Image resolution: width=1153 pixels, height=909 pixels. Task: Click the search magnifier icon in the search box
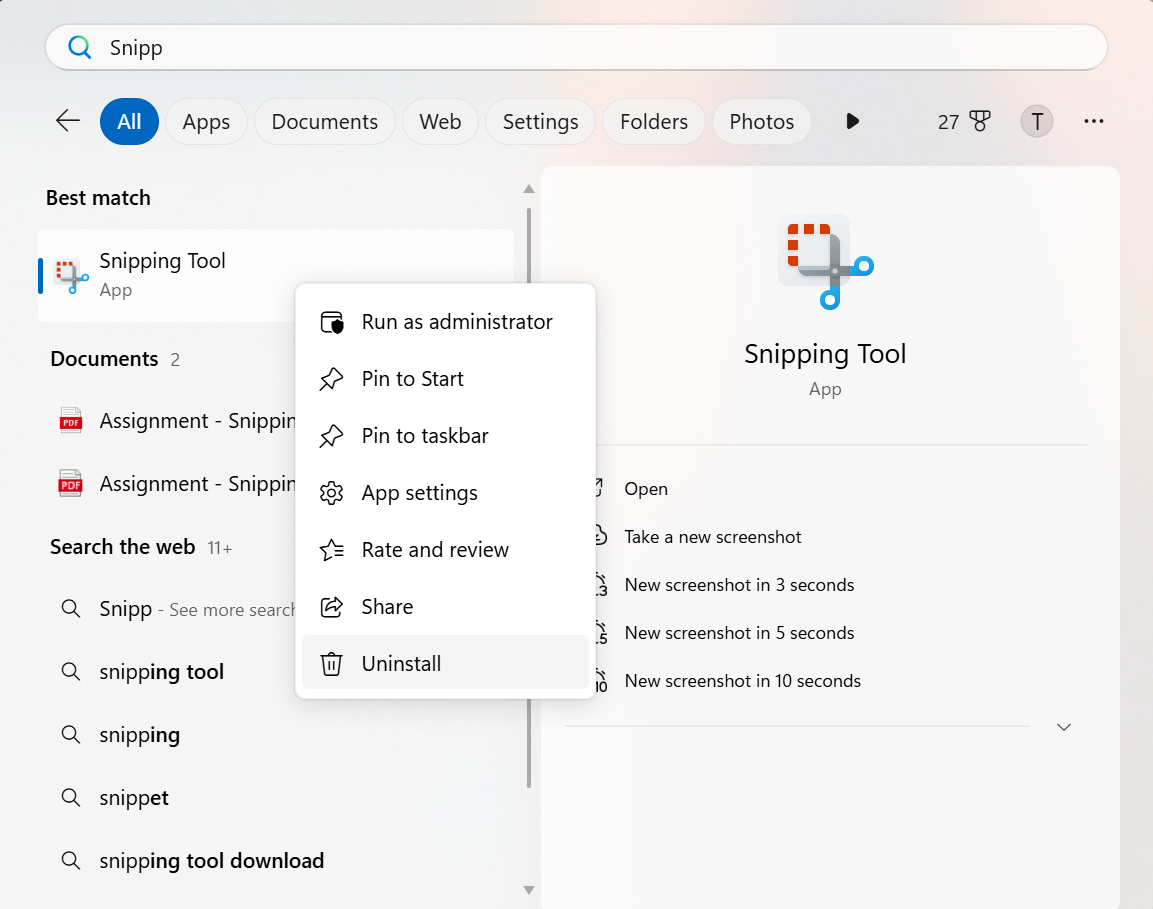click(79, 47)
